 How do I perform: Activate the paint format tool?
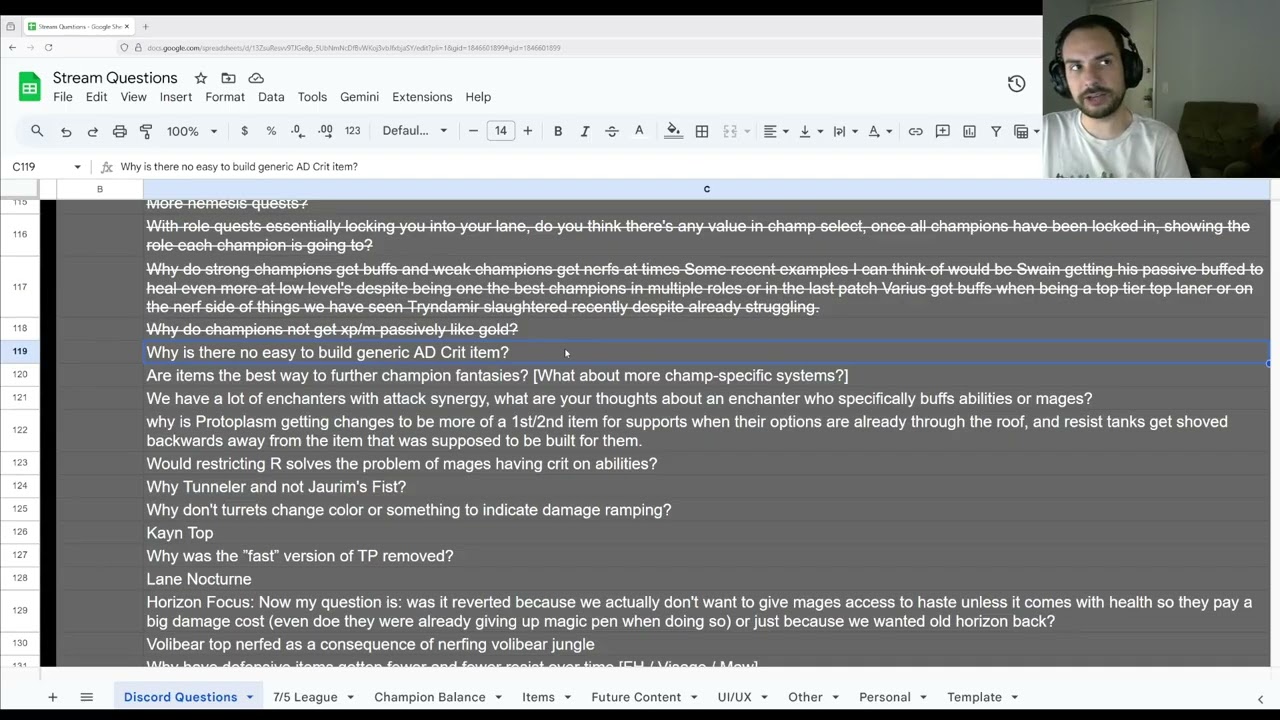click(x=146, y=131)
